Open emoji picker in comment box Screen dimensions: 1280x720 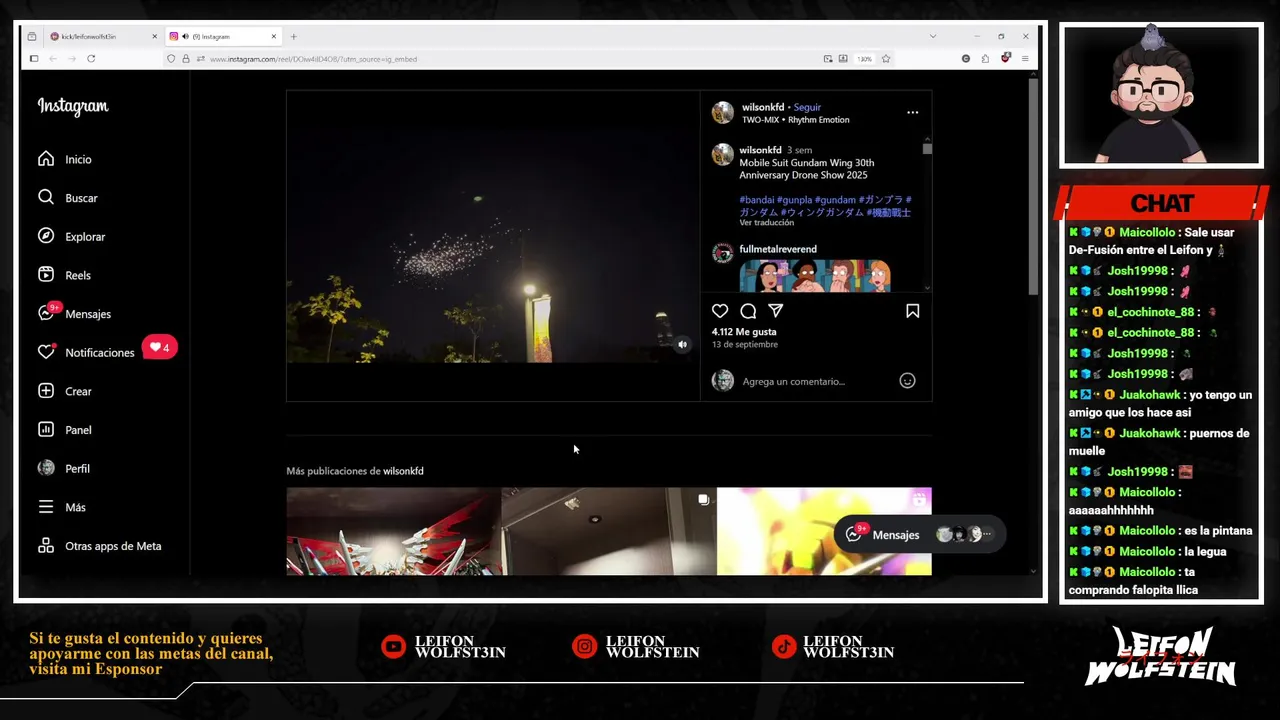tap(907, 380)
